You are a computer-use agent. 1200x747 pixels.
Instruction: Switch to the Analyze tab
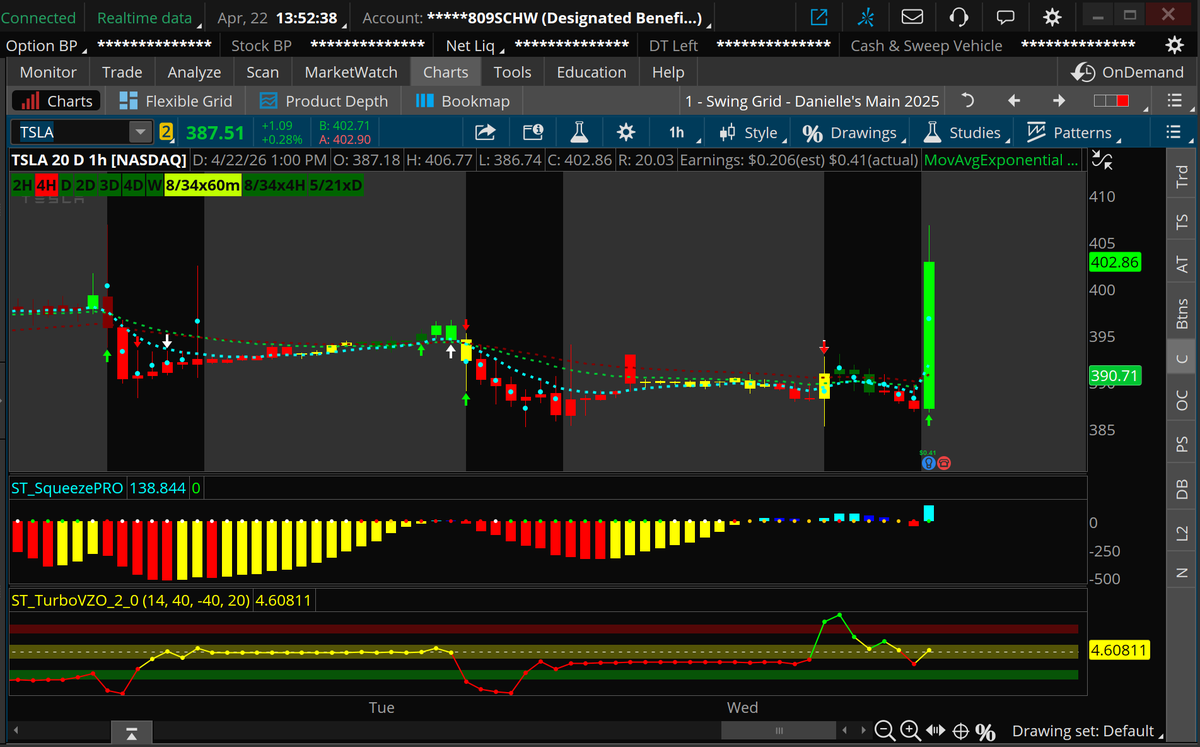pos(194,72)
